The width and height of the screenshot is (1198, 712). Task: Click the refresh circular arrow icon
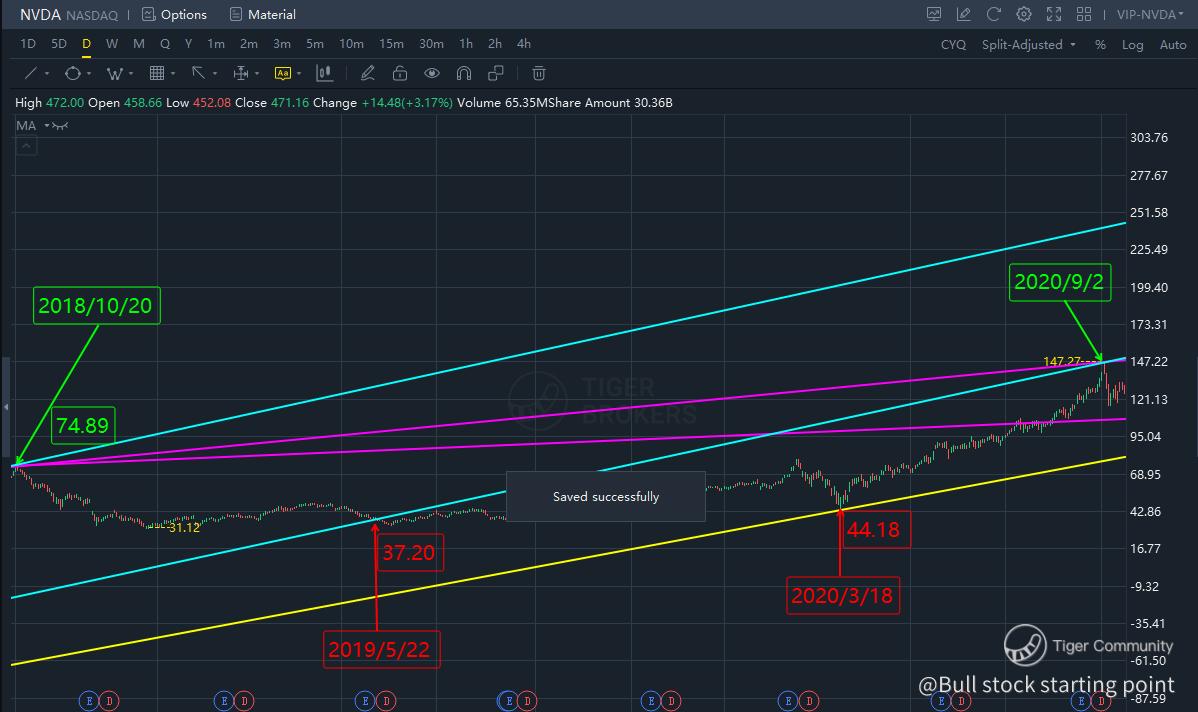[x=993, y=14]
